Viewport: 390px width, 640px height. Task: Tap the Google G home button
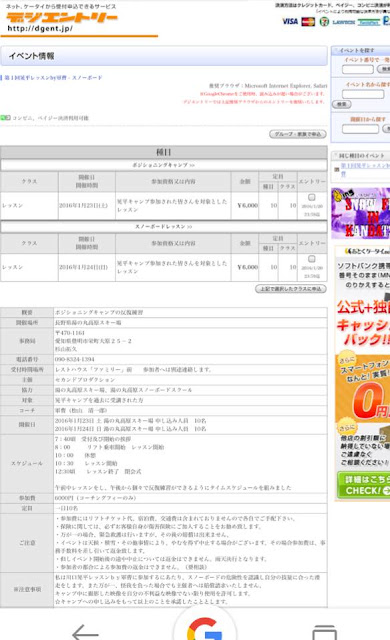[x=204, y=629]
